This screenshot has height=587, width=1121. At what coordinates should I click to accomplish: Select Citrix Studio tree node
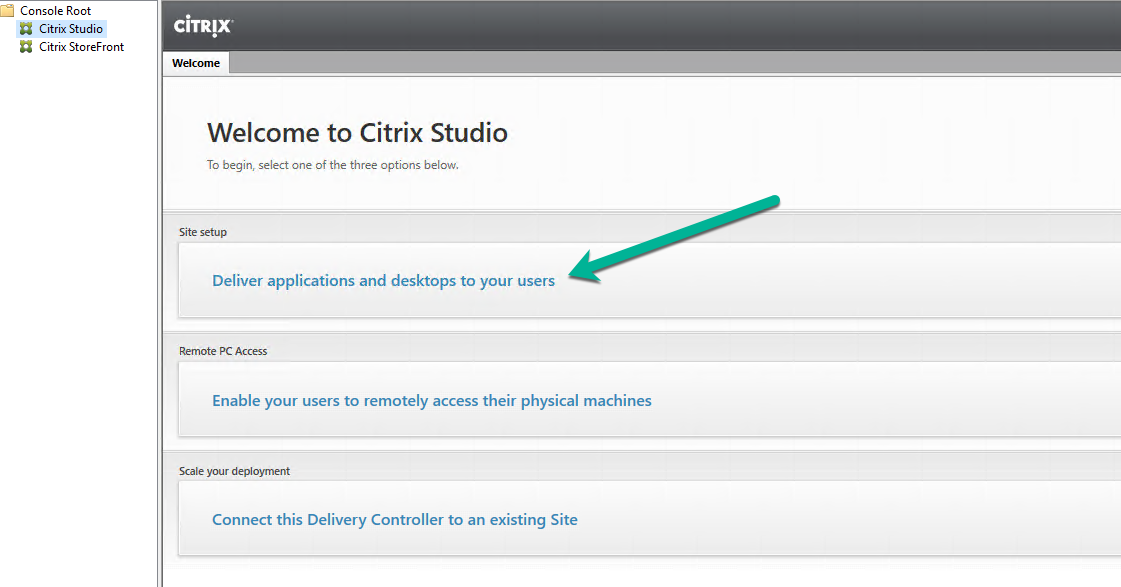coord(71,29)
